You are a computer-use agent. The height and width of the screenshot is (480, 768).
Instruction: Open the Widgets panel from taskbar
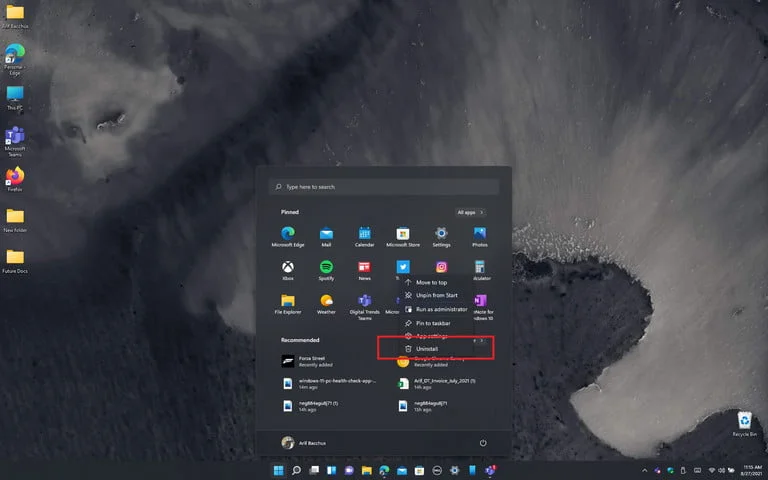tap(332, 471)
